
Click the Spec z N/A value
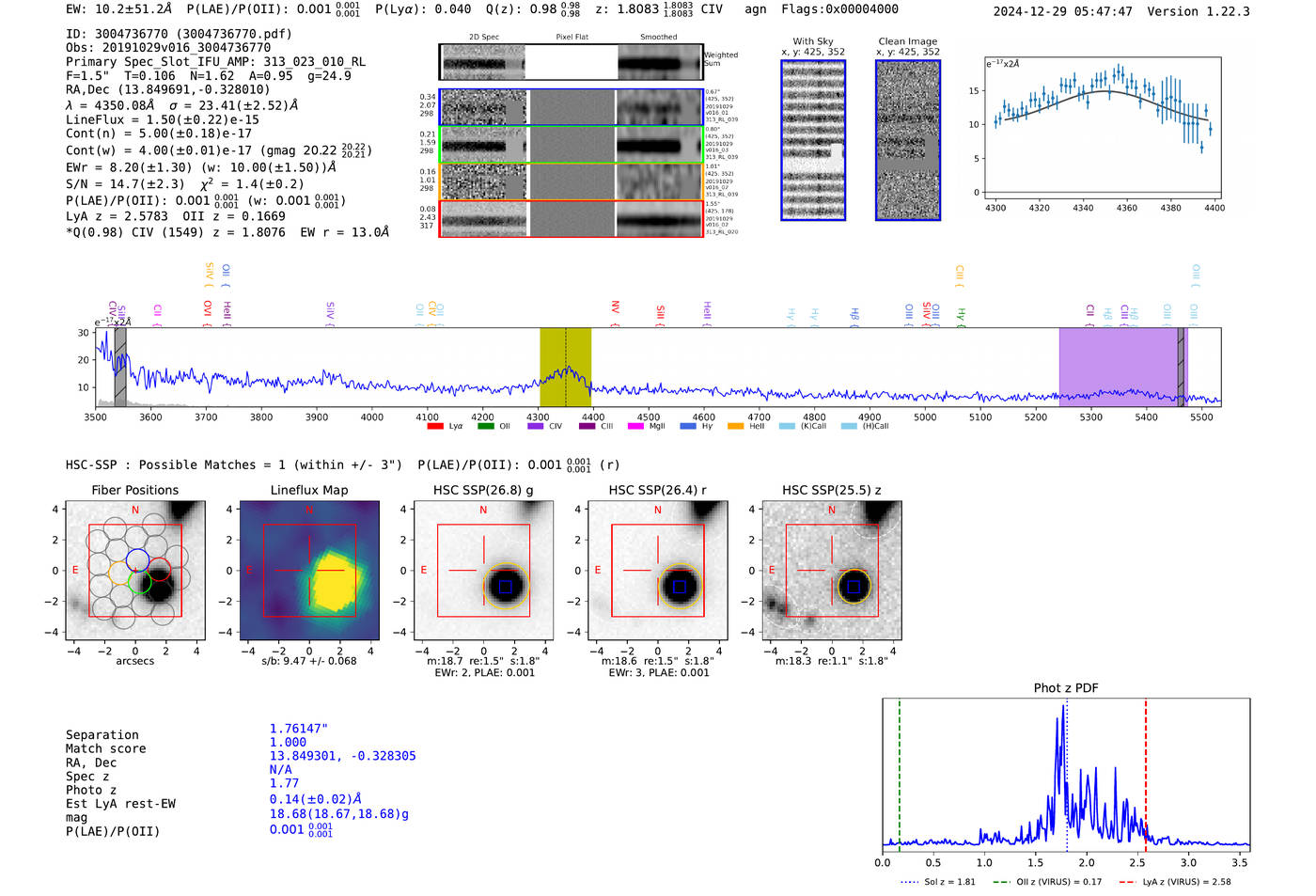click(280, 769)
